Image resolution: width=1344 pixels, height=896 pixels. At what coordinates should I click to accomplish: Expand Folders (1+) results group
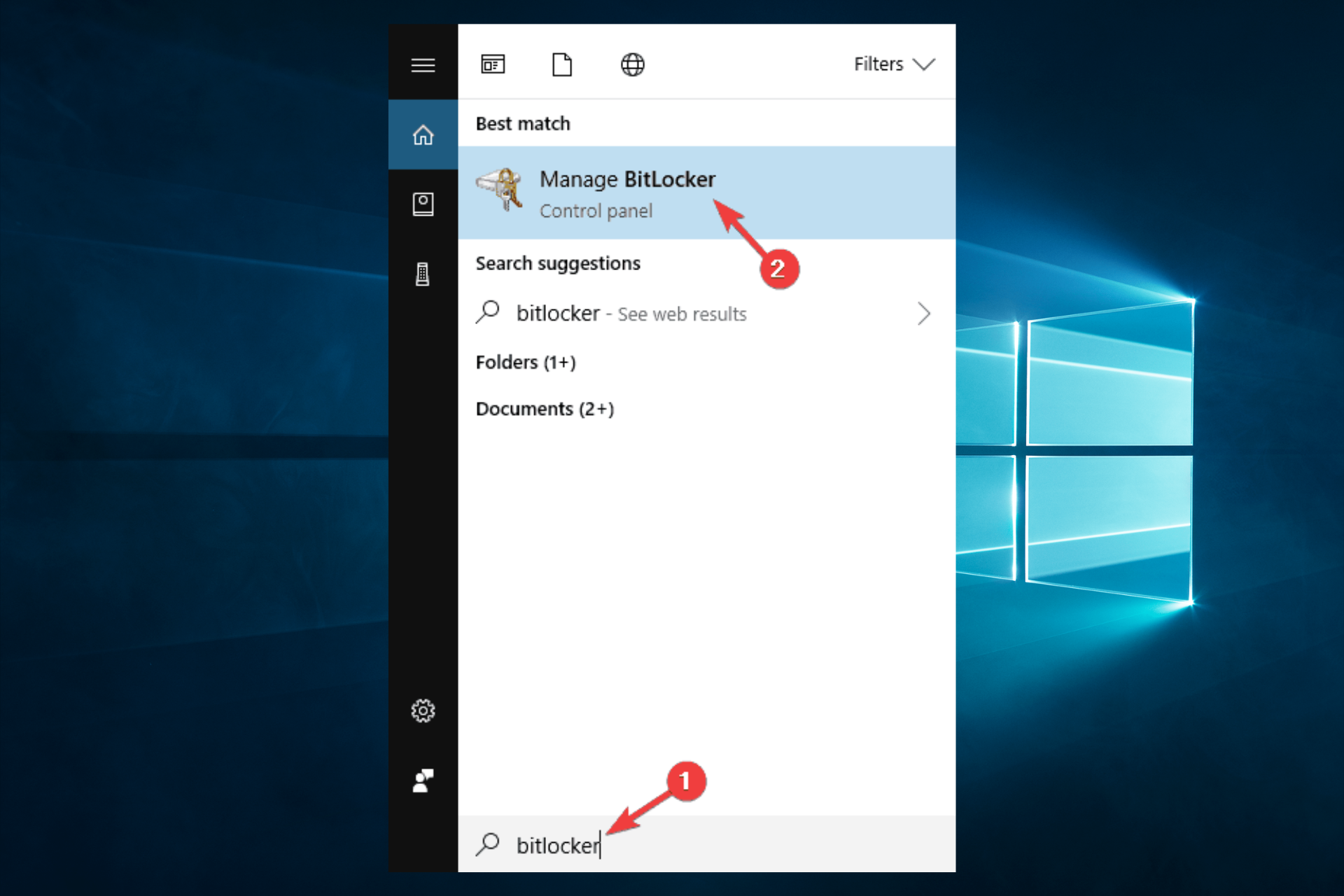[526, 363]
